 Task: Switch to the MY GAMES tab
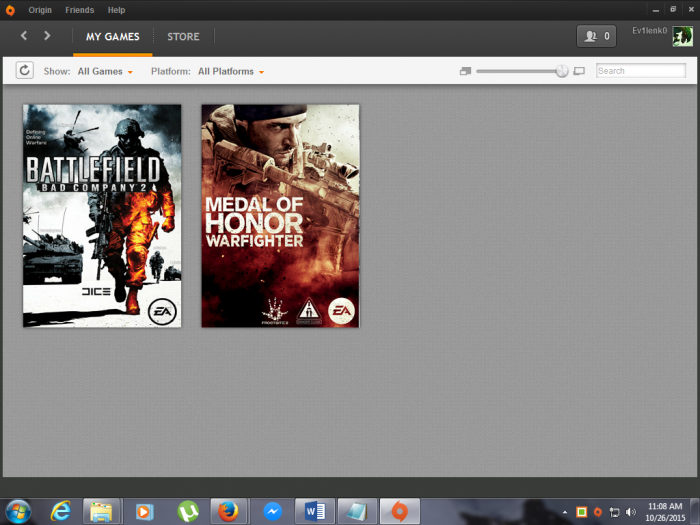tap(112, 37)
